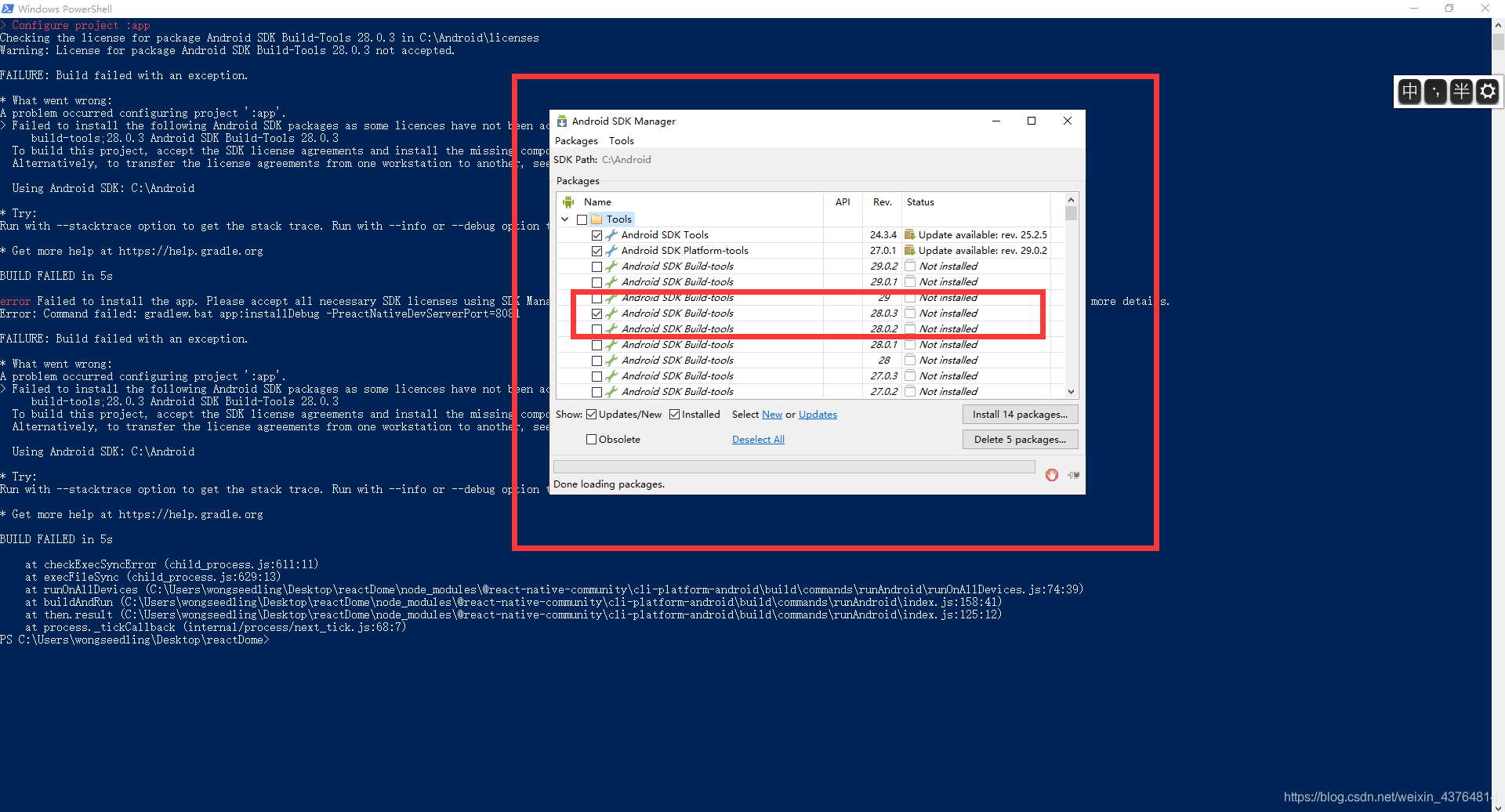The height and width of the screenshot is (812, 1505).
Task: Click the C:\Android SDK path text
Action: tap(626, 160)
